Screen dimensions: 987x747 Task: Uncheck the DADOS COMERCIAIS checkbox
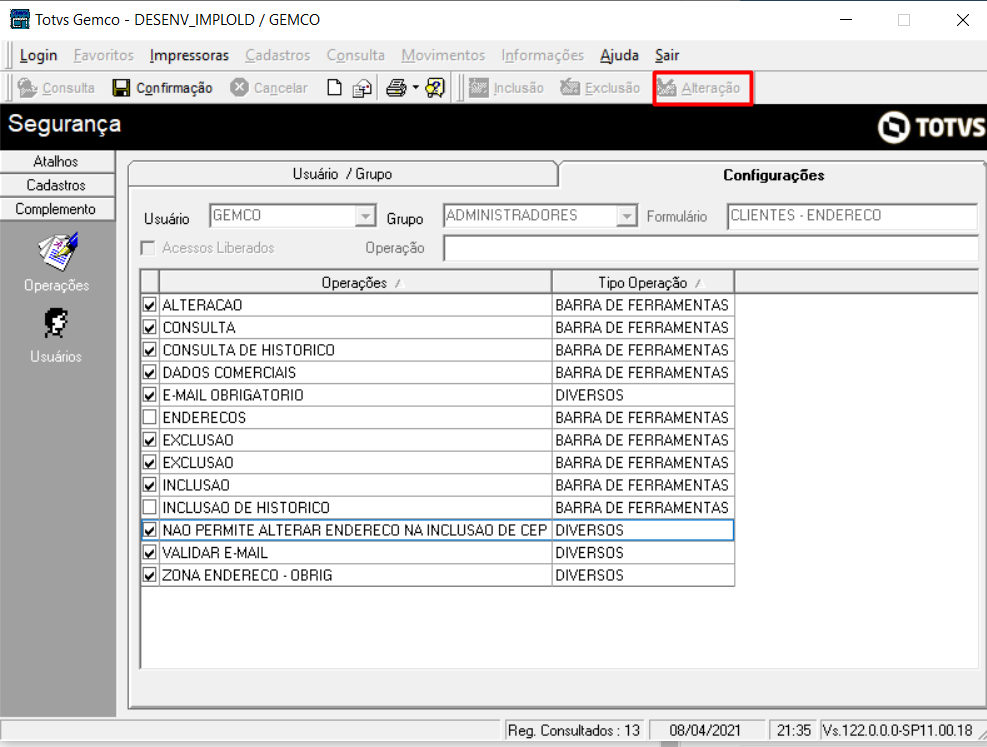149,373
